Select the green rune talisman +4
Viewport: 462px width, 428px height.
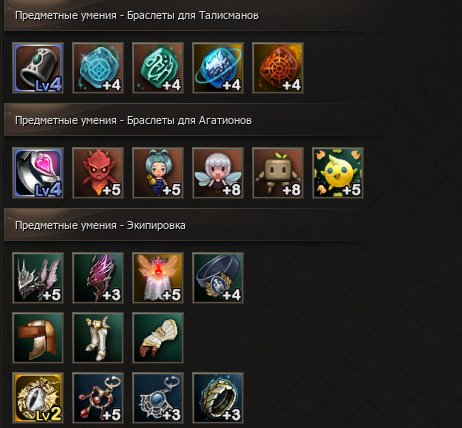(x=158, y=68)
